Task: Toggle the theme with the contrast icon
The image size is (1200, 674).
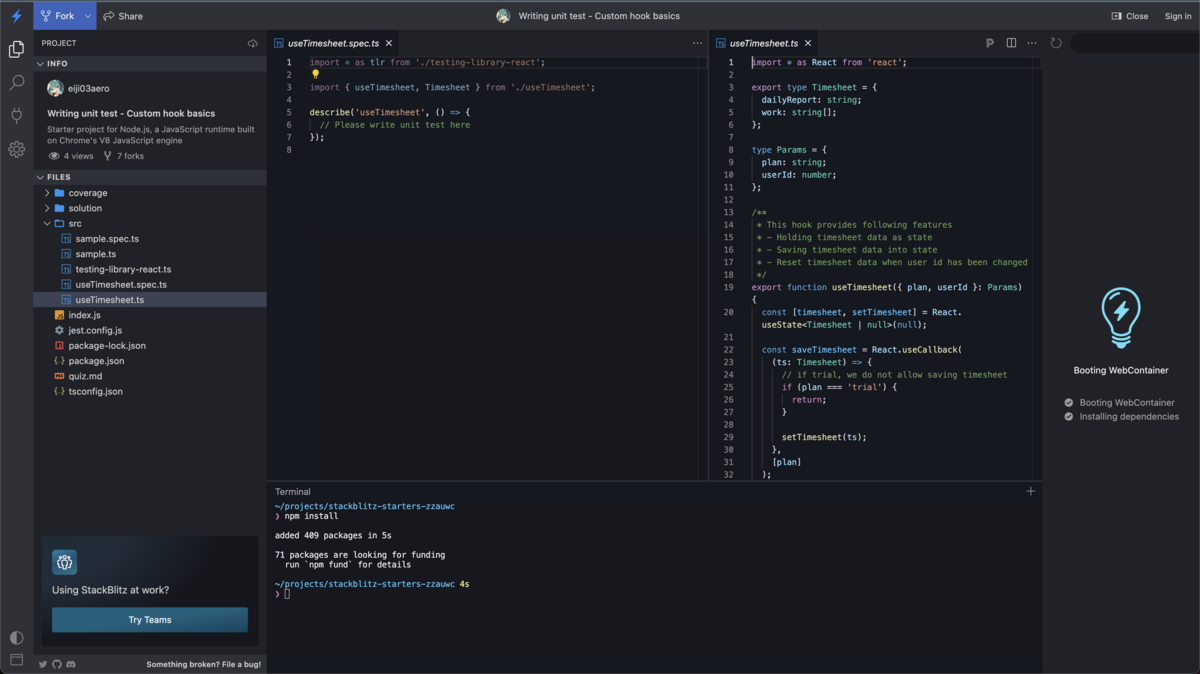Action: click(16, 636)
